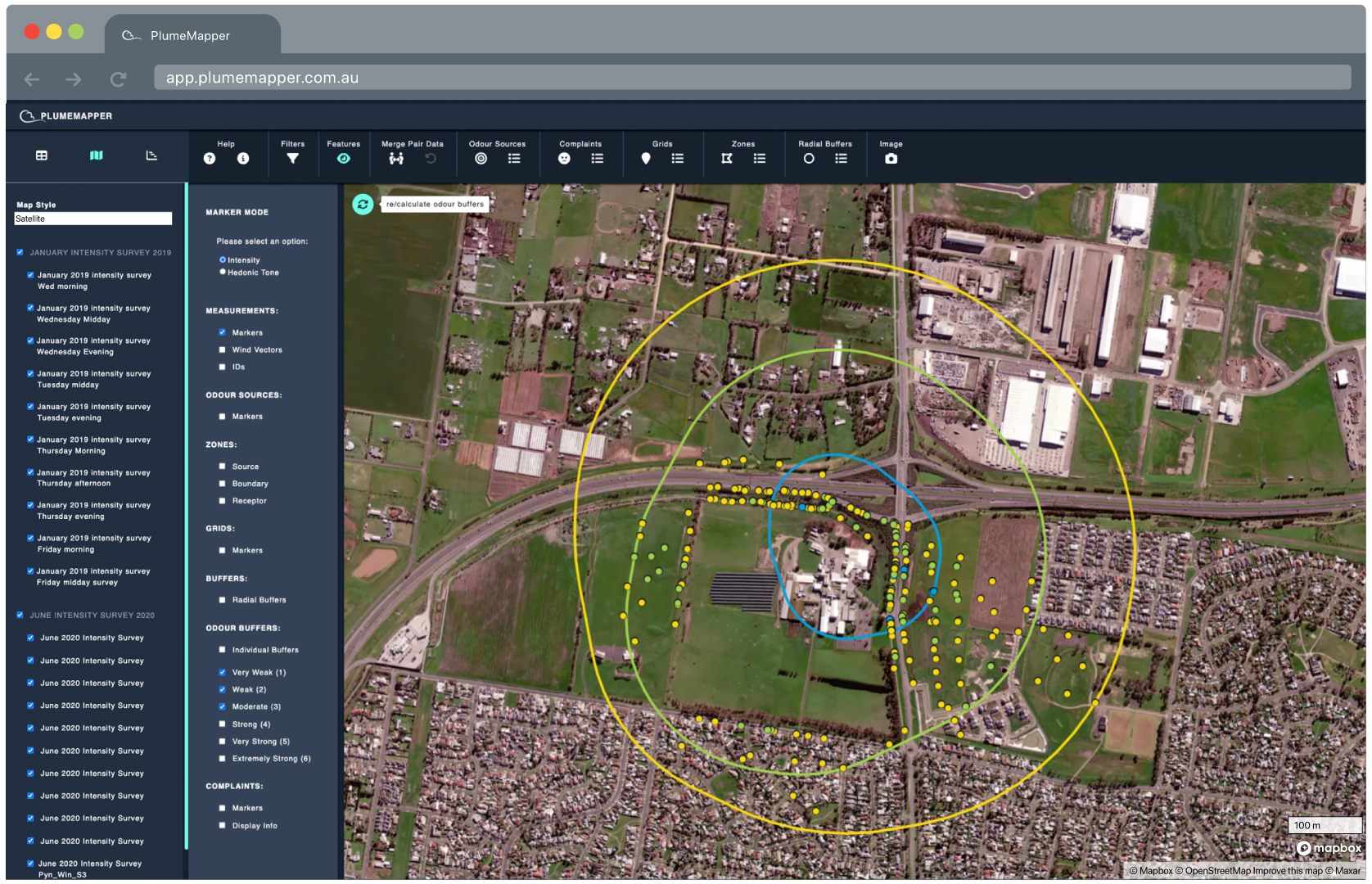This screenshot has width=1372, height=884.
Task: Click the Maxar attribution link
Action: coord(1343,871)
